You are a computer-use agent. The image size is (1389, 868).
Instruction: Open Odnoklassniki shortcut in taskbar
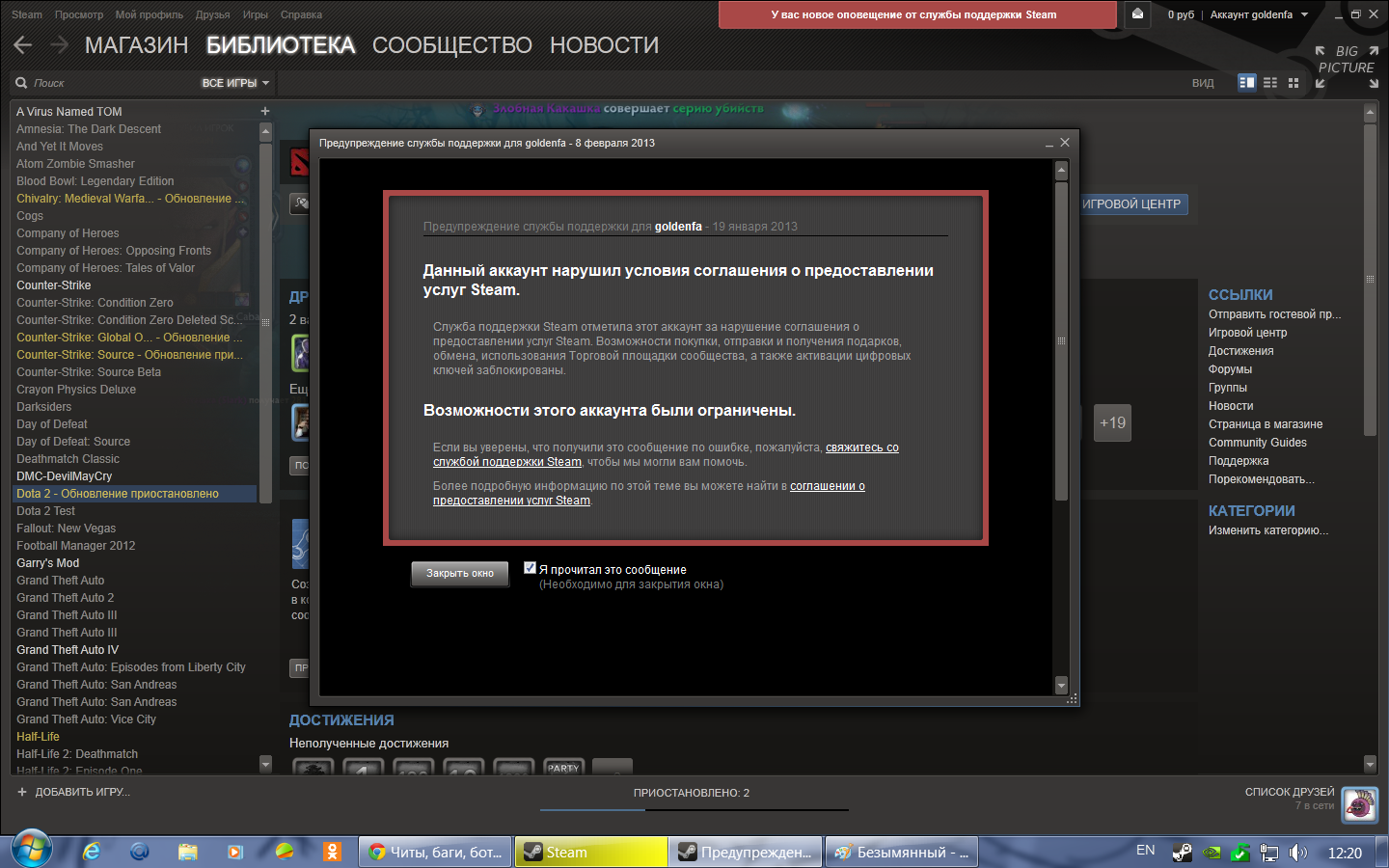pos(333,852)
